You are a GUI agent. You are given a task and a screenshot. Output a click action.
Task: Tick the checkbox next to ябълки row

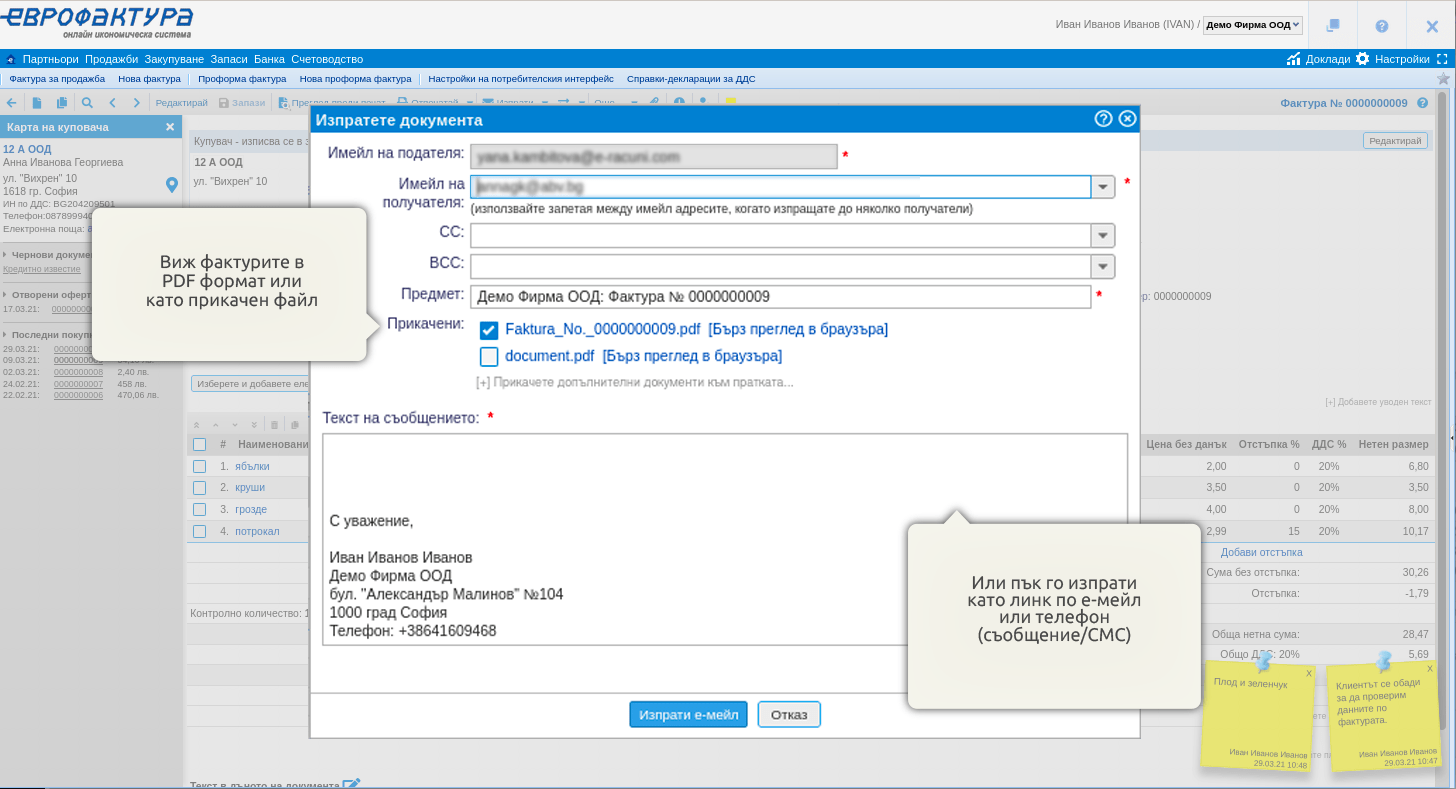tap(199, 466)
